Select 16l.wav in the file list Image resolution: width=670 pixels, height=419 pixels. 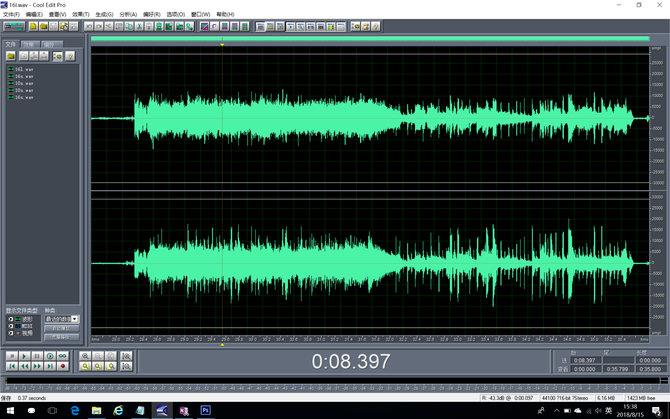pyautogui.click(x=22, y=66)
